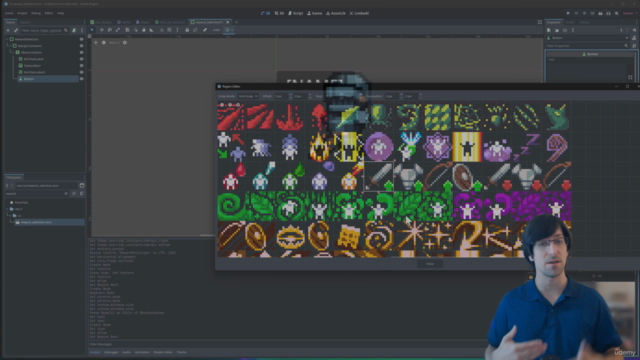
Task: Select the RichTextLabel2 node
Action: tap(34, 72)
